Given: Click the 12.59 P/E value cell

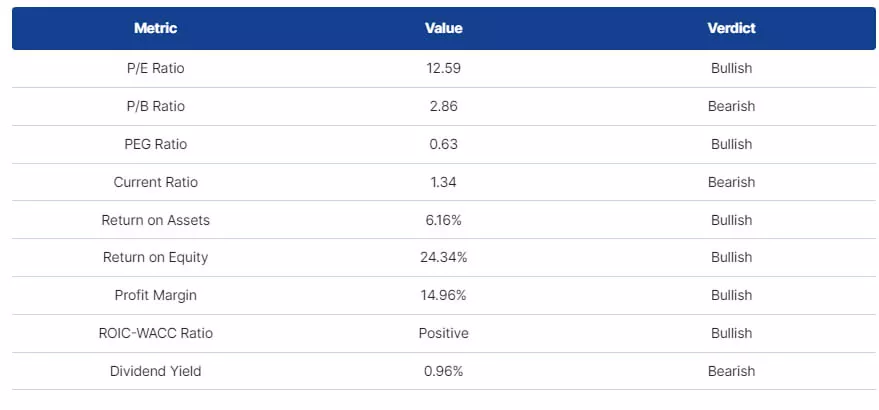Looking at the screenshot, I should pyautogui.click(x=443, y=69).
